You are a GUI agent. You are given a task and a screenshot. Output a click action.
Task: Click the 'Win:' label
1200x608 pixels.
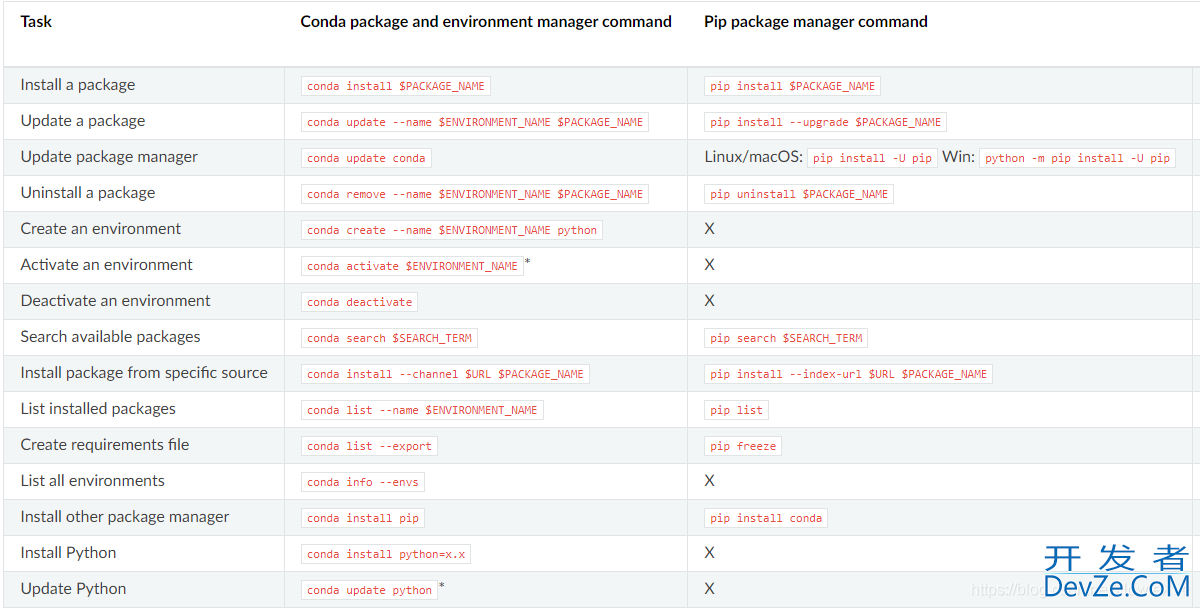(958, 157)
